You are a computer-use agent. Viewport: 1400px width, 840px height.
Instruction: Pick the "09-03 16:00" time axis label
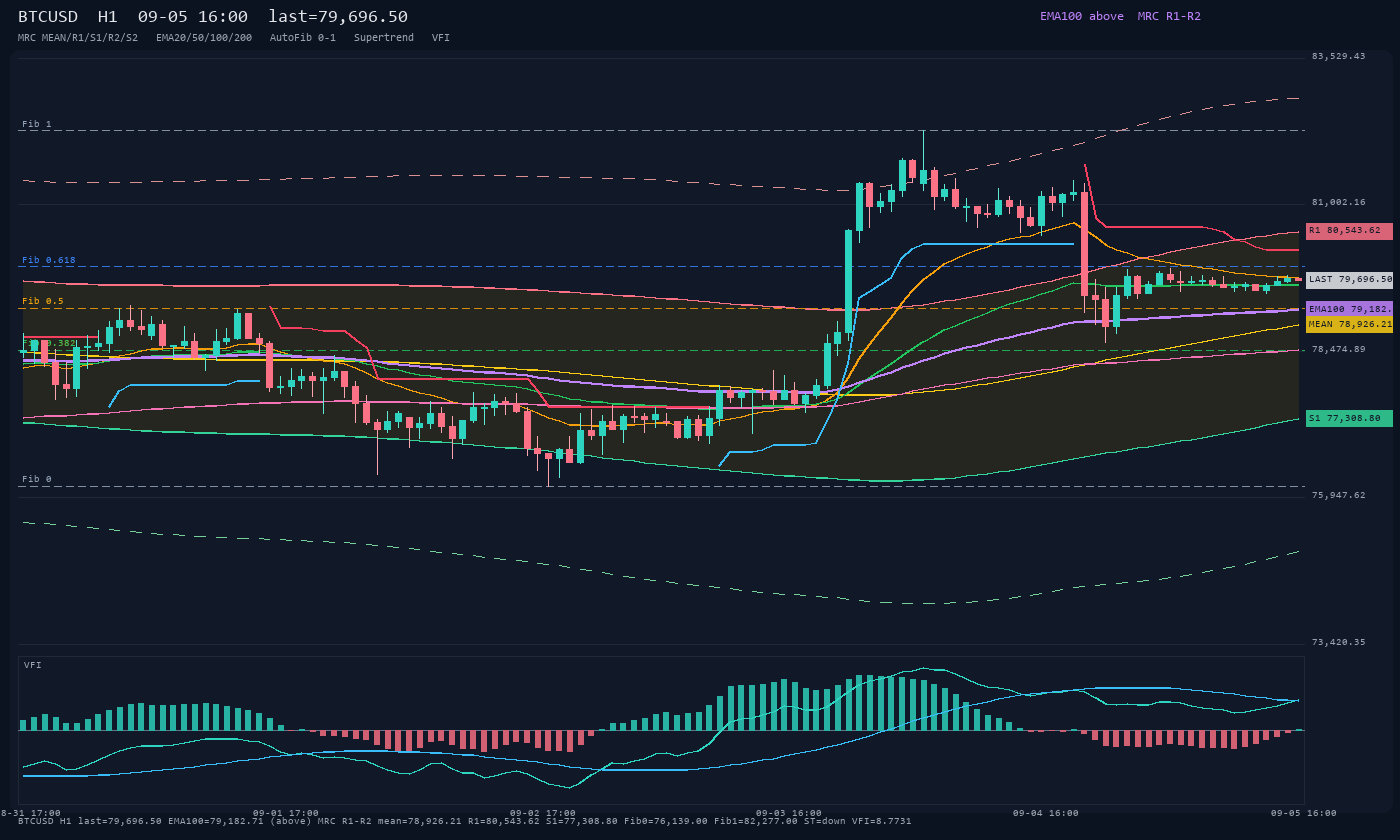[x=789, y=813]
